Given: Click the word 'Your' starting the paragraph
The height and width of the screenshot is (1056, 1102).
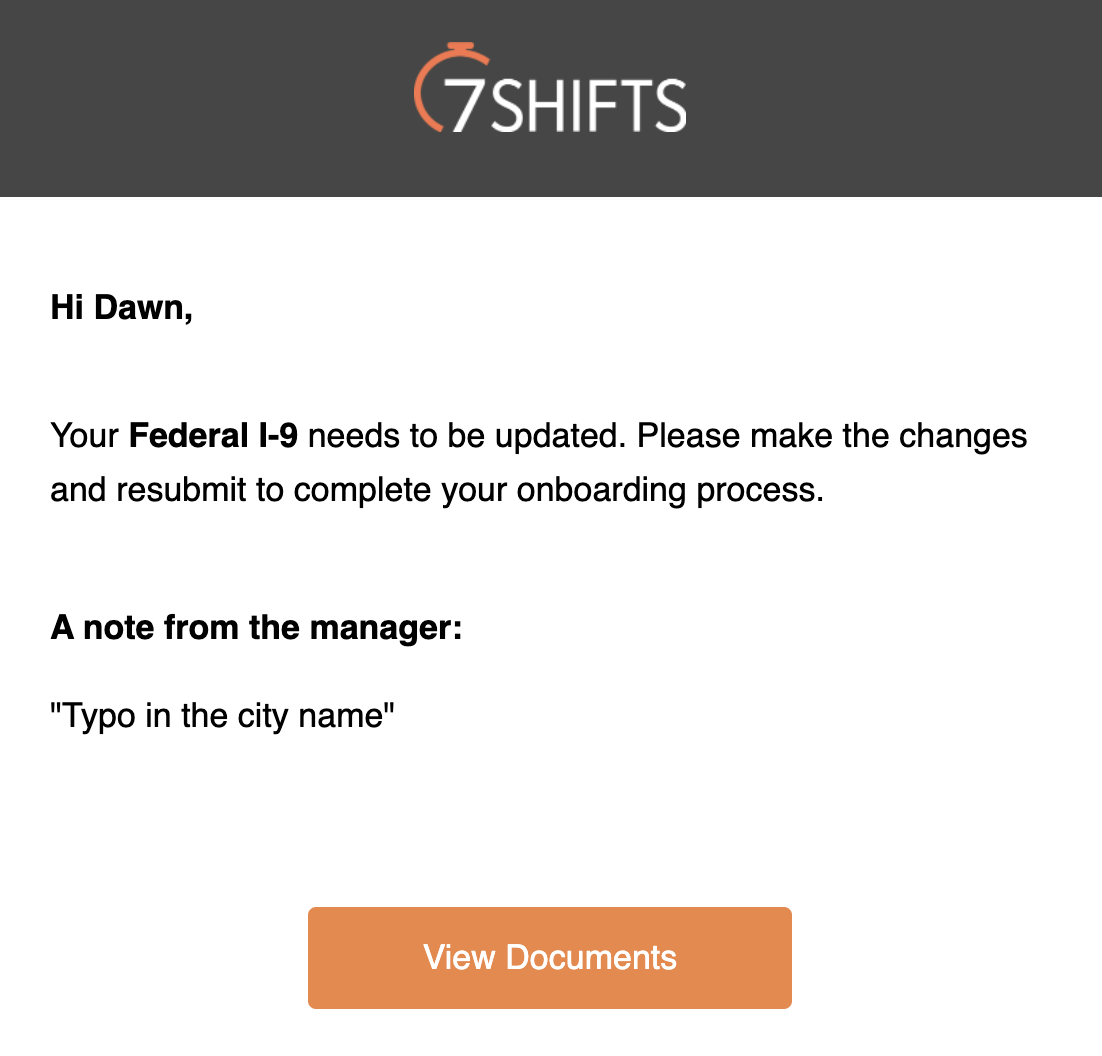Looking at the screenshot, I should pyautogui.click(x=84, y=436).
